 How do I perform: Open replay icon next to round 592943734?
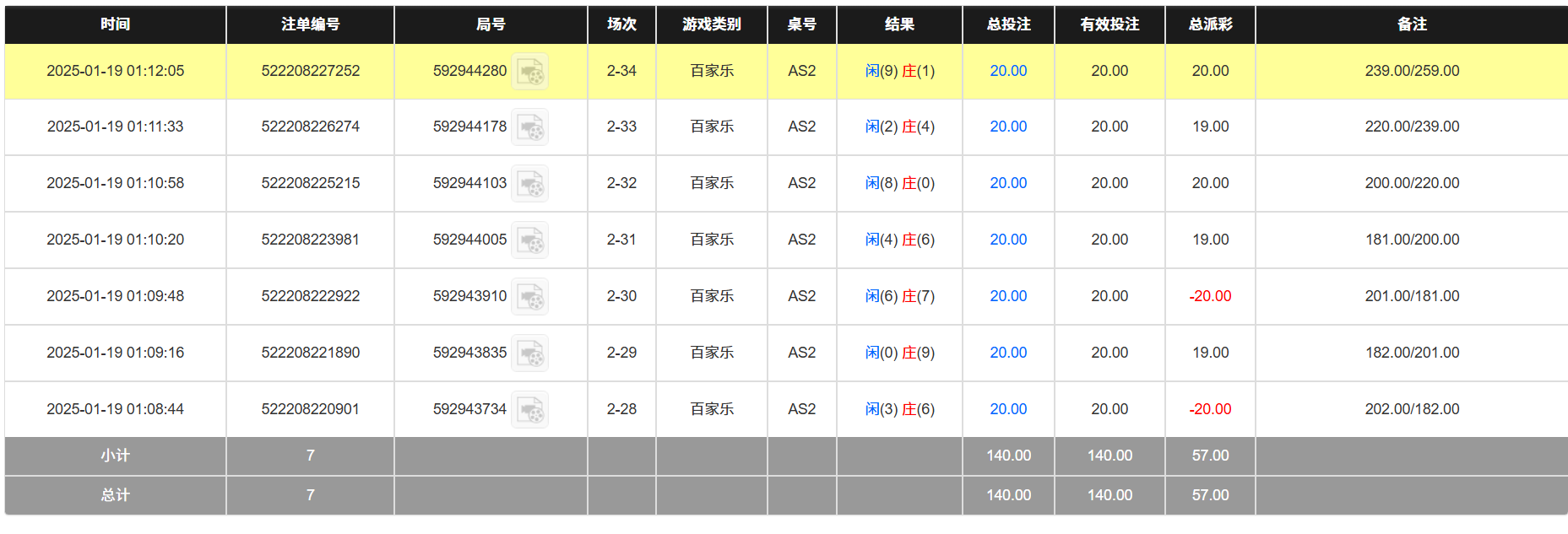(x=530, y=410)
